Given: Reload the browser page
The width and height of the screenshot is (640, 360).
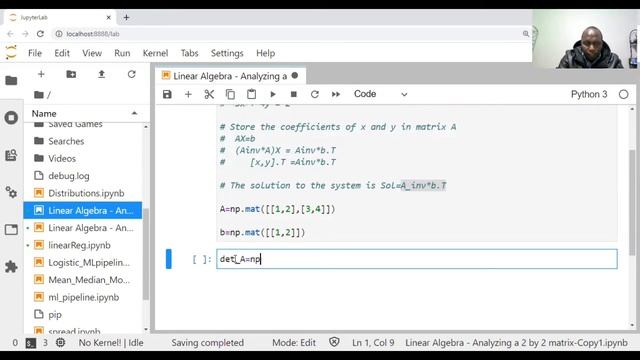Looking at the screenshot, I should point(40,34).
